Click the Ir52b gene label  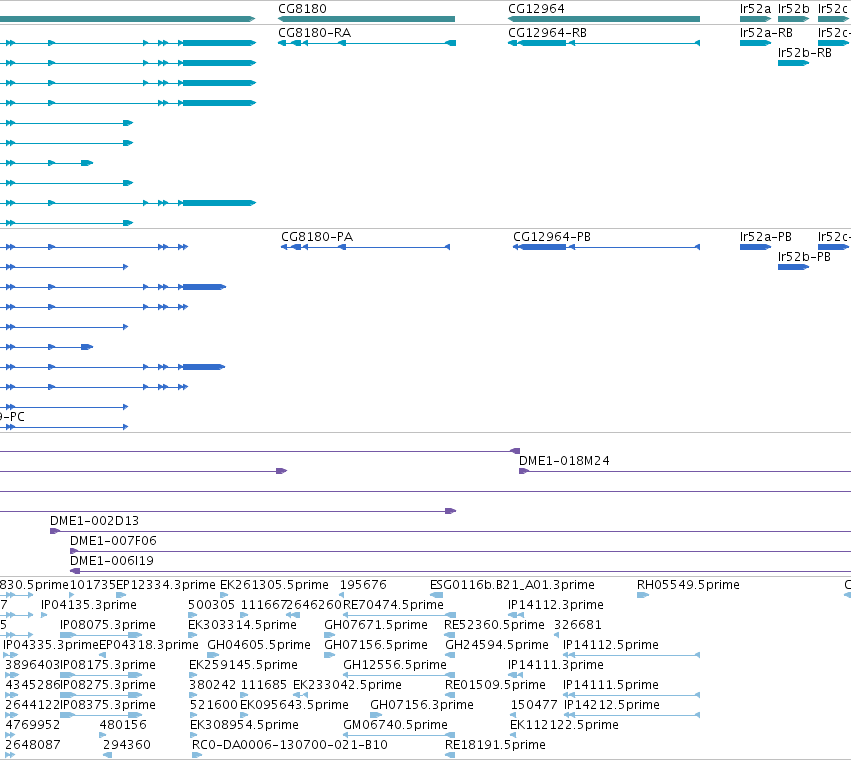point(793,9)
